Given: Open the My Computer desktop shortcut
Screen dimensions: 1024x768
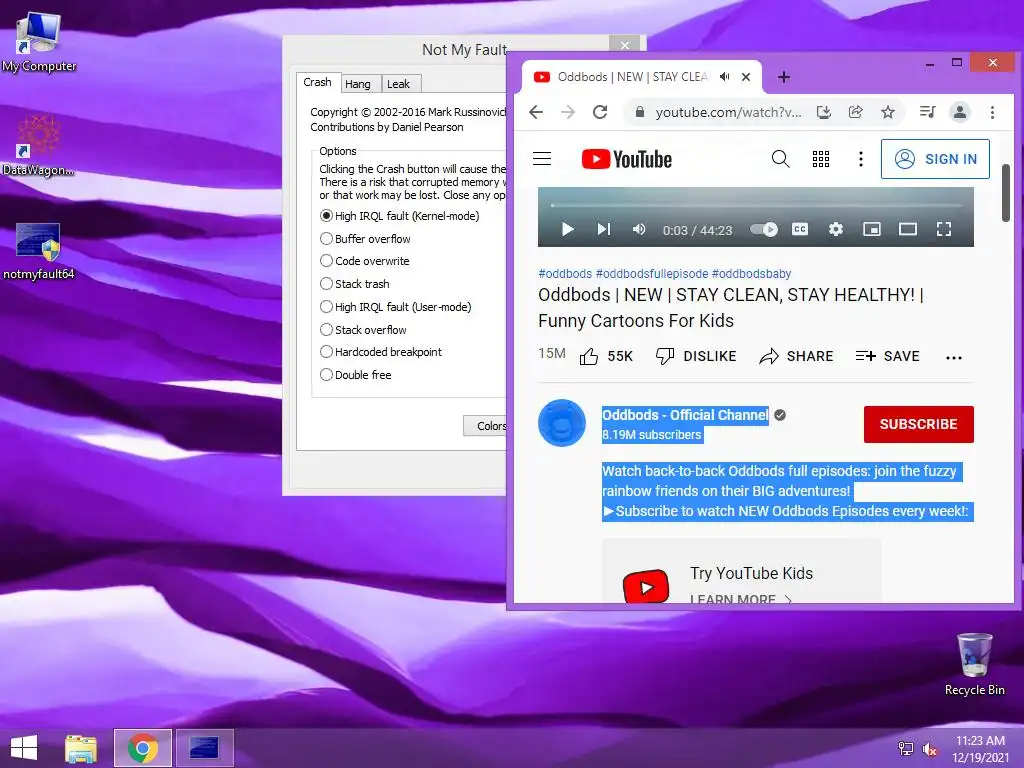Looking at the screenshot, I should tap(39, 43).
